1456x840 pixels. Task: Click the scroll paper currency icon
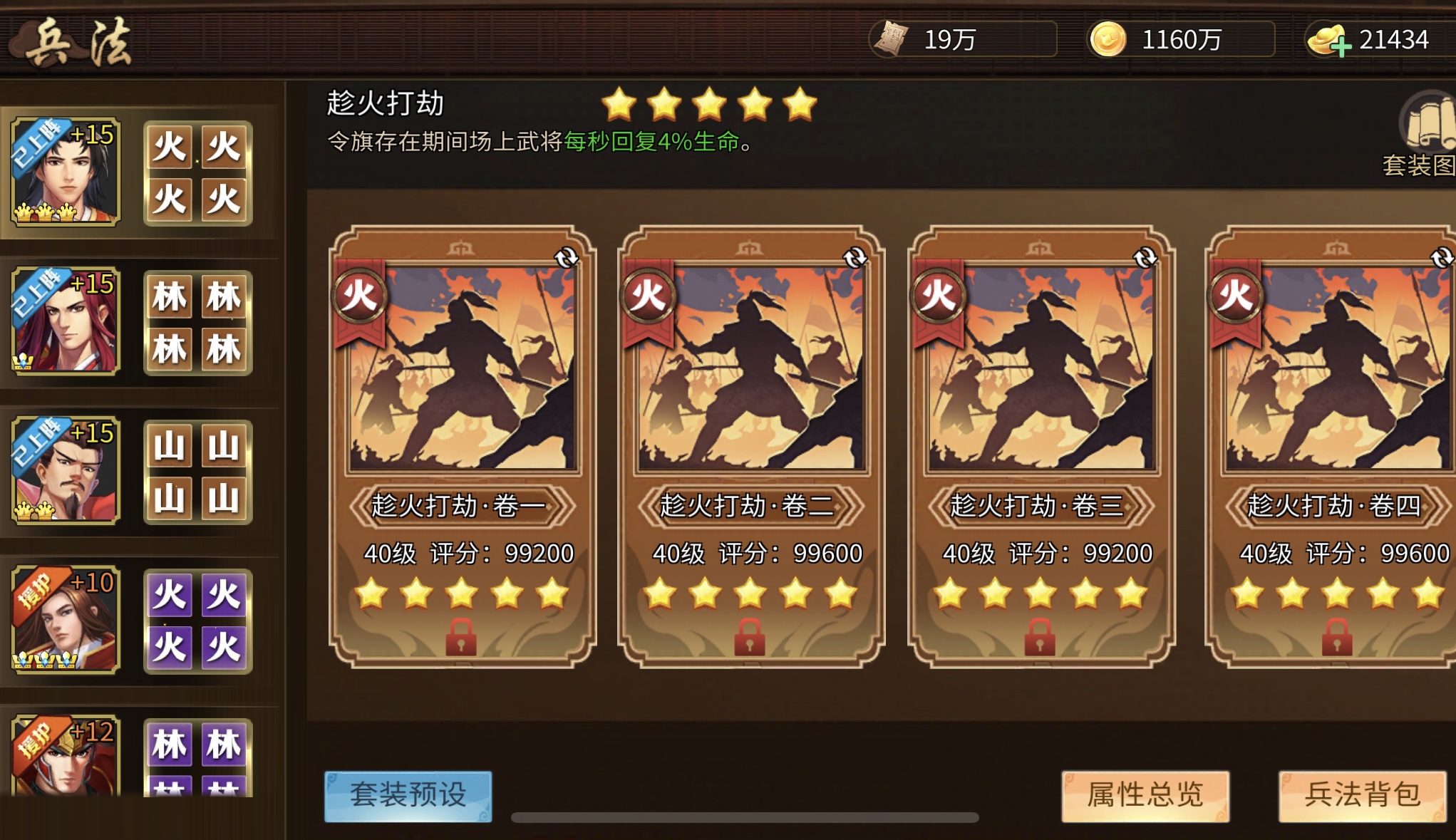click(891, 38)
